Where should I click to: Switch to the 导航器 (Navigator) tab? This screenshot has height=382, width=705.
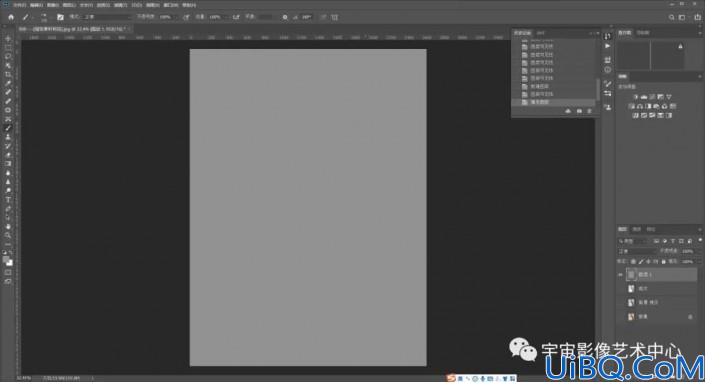[x=643, y=33]
